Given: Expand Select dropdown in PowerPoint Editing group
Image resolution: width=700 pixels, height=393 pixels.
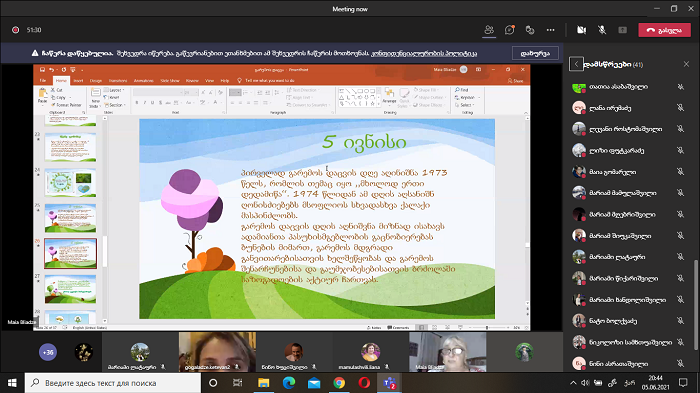Looking at the screenshot, I should click(x=465, y=105).
